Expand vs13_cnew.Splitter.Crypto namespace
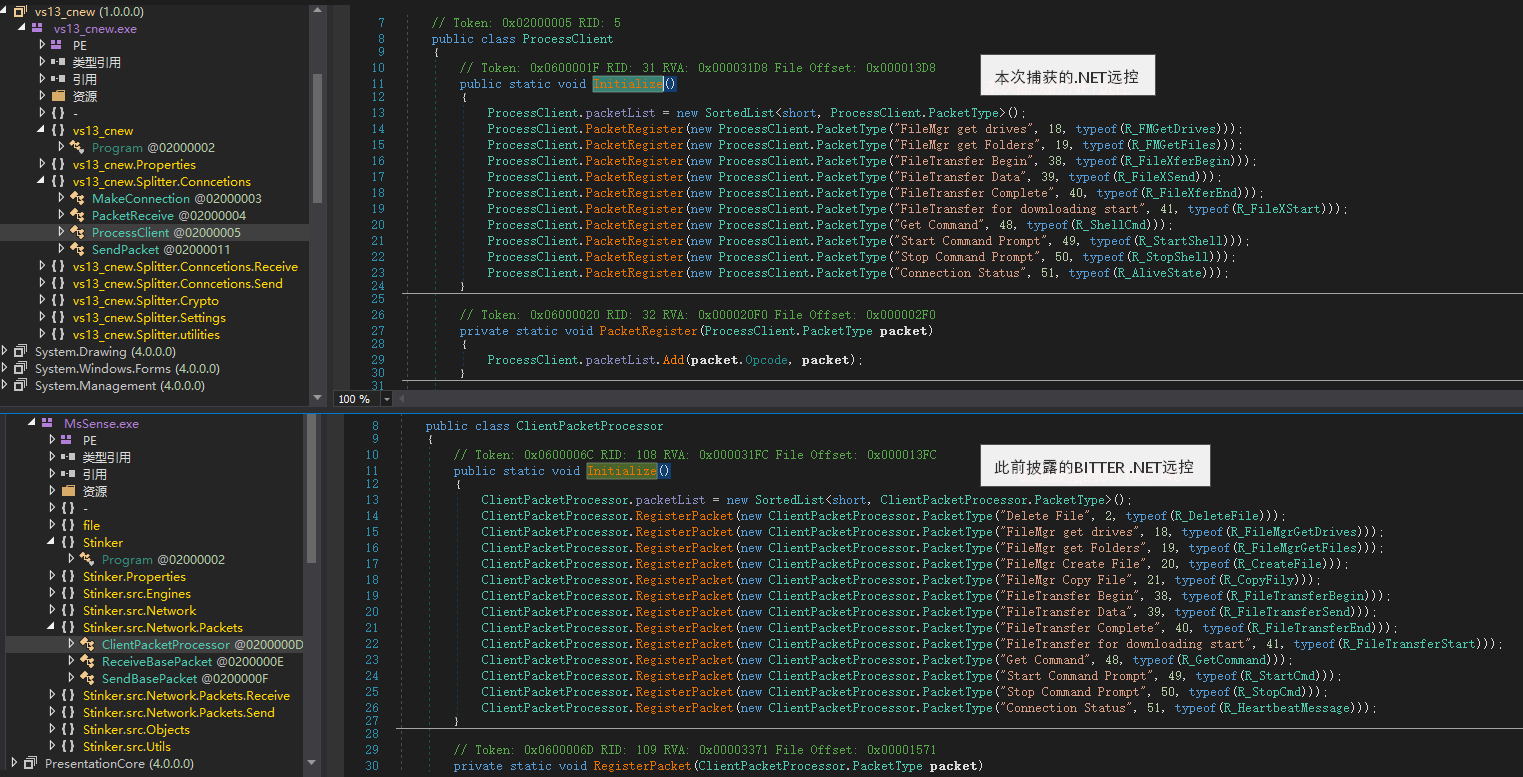Screen dimensions: 1523x777 pos(42,300)
